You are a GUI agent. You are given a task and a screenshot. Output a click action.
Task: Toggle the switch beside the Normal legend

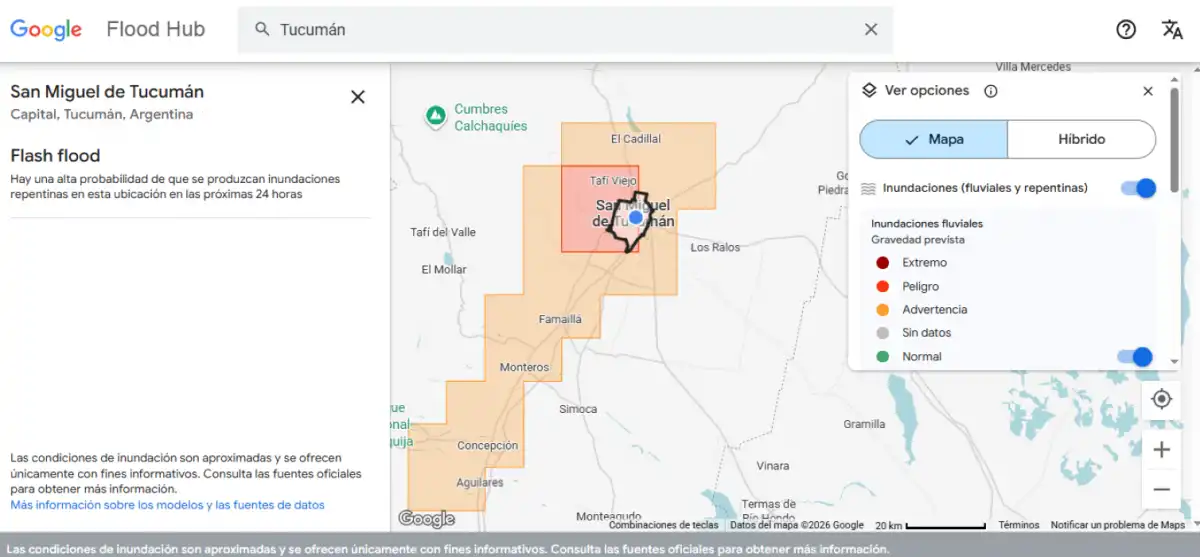click(1135, 357)
